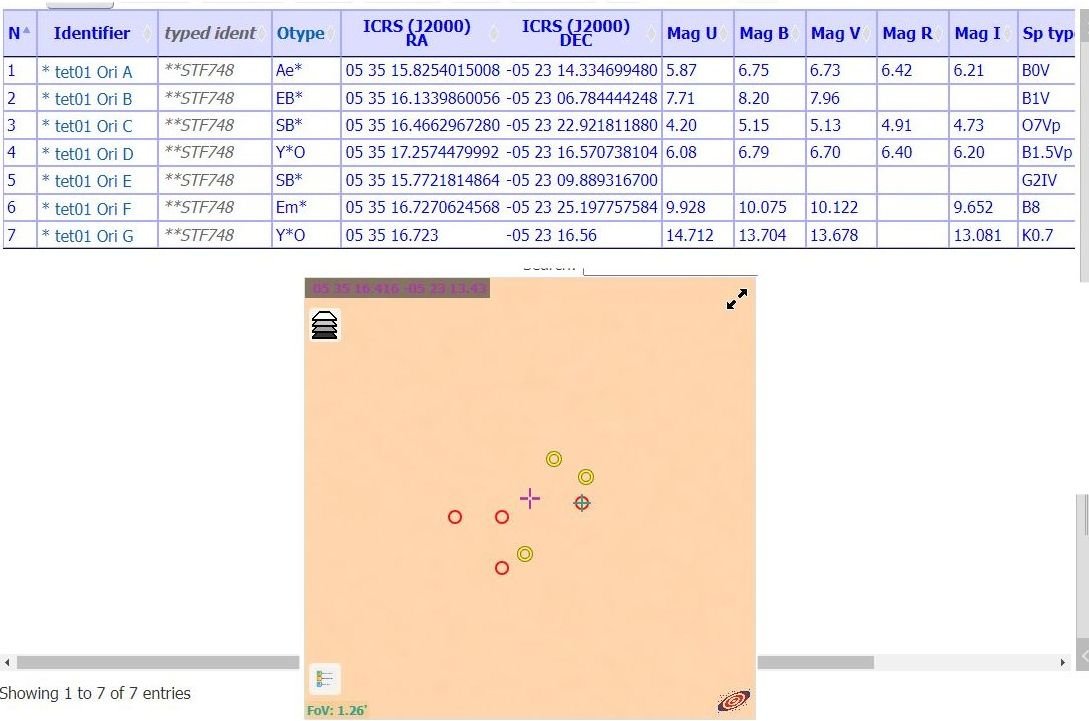Image resolution: width=1089 pixels, height=721 pixels.
Task: Open the tet01 Ori G link
Action: pos(94,235)
